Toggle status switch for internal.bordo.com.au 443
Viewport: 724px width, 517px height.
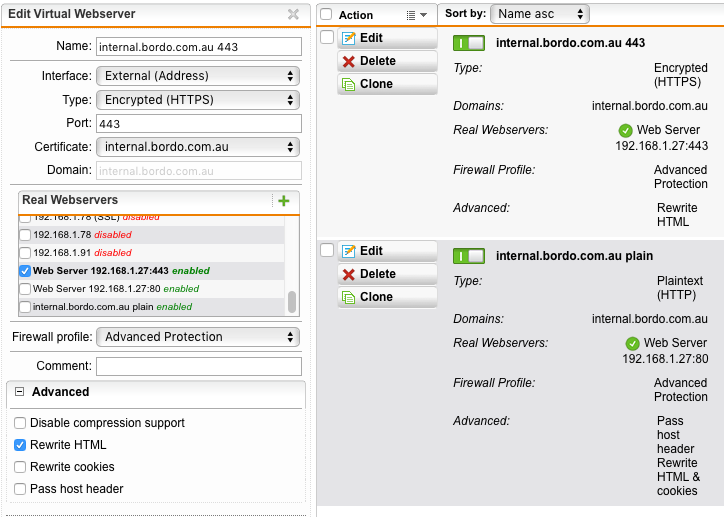(x=469, y=43)
